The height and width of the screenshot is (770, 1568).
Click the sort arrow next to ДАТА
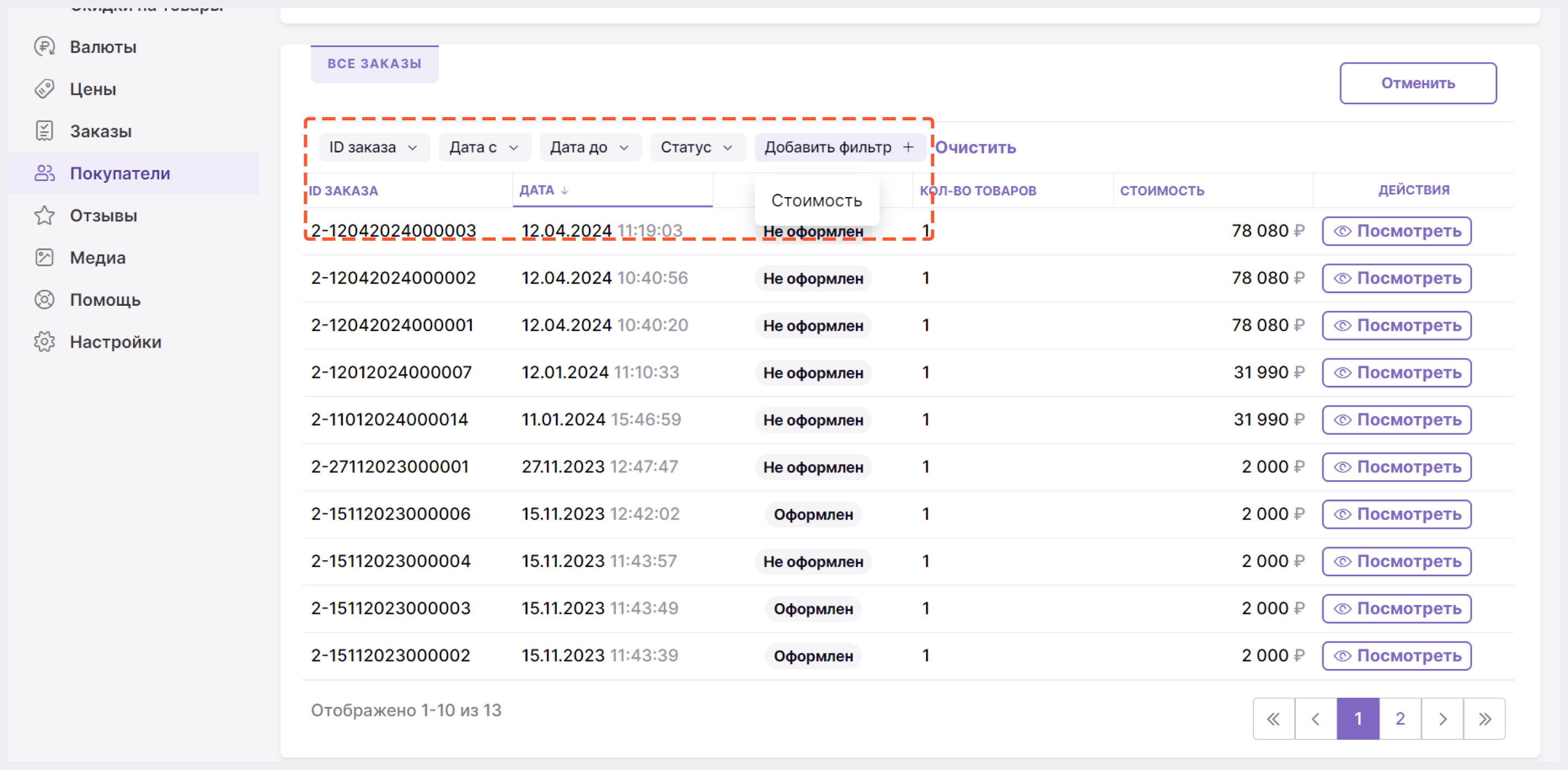click(x=564, y=190)
